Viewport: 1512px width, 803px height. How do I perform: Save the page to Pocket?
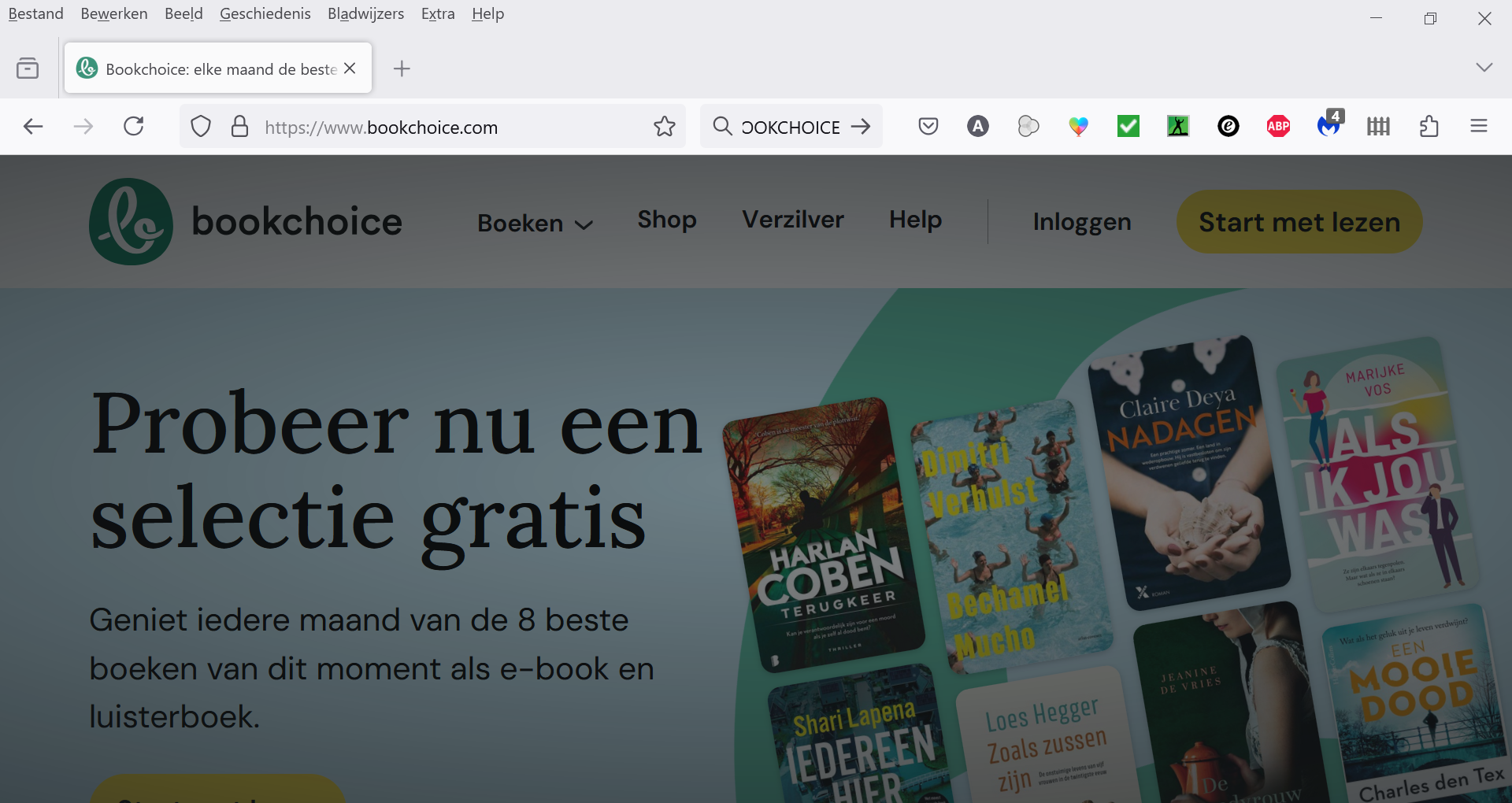pos(928,126)
